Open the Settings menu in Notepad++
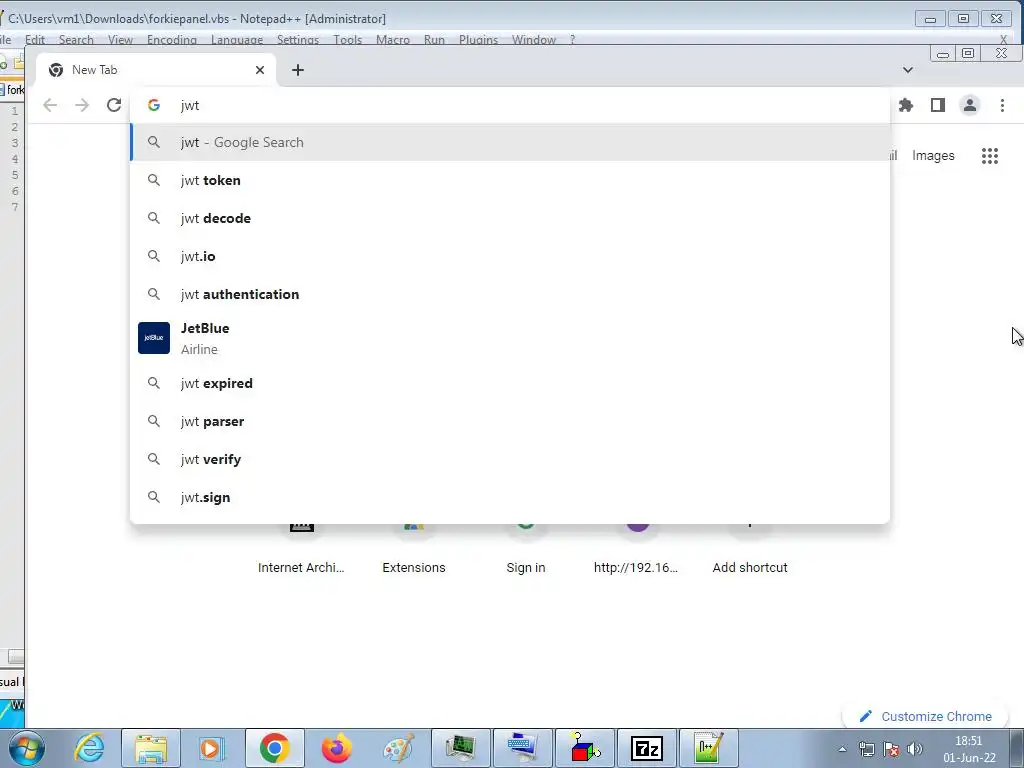 (298, 40)
